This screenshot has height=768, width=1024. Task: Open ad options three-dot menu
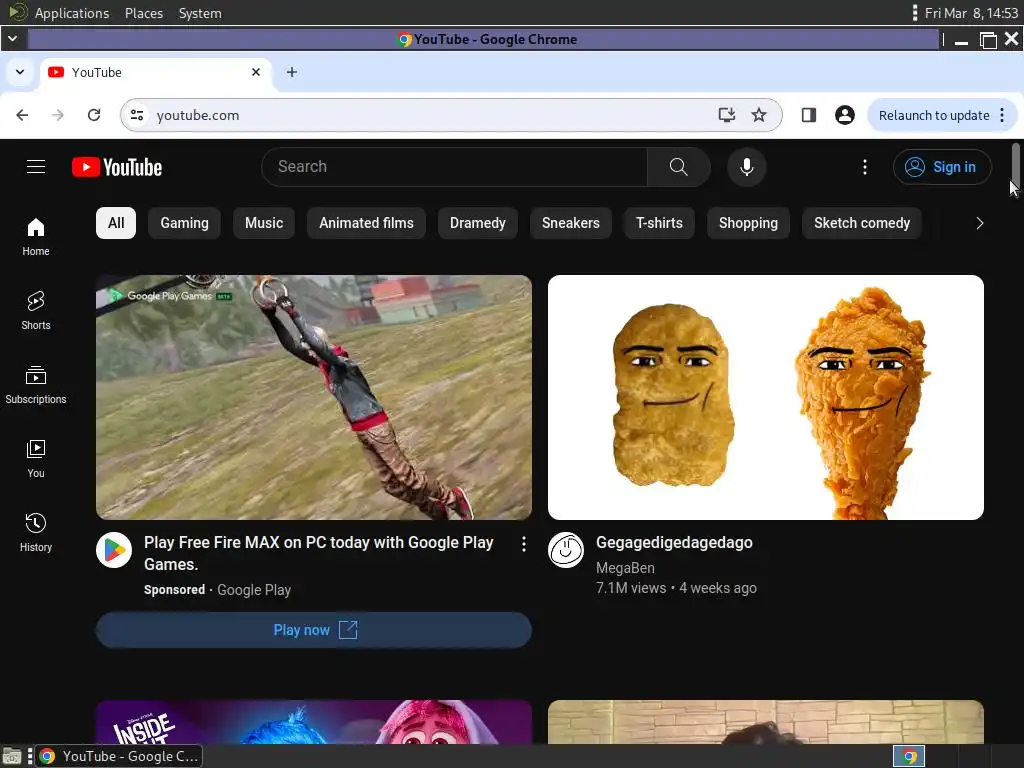pos(523,544)
